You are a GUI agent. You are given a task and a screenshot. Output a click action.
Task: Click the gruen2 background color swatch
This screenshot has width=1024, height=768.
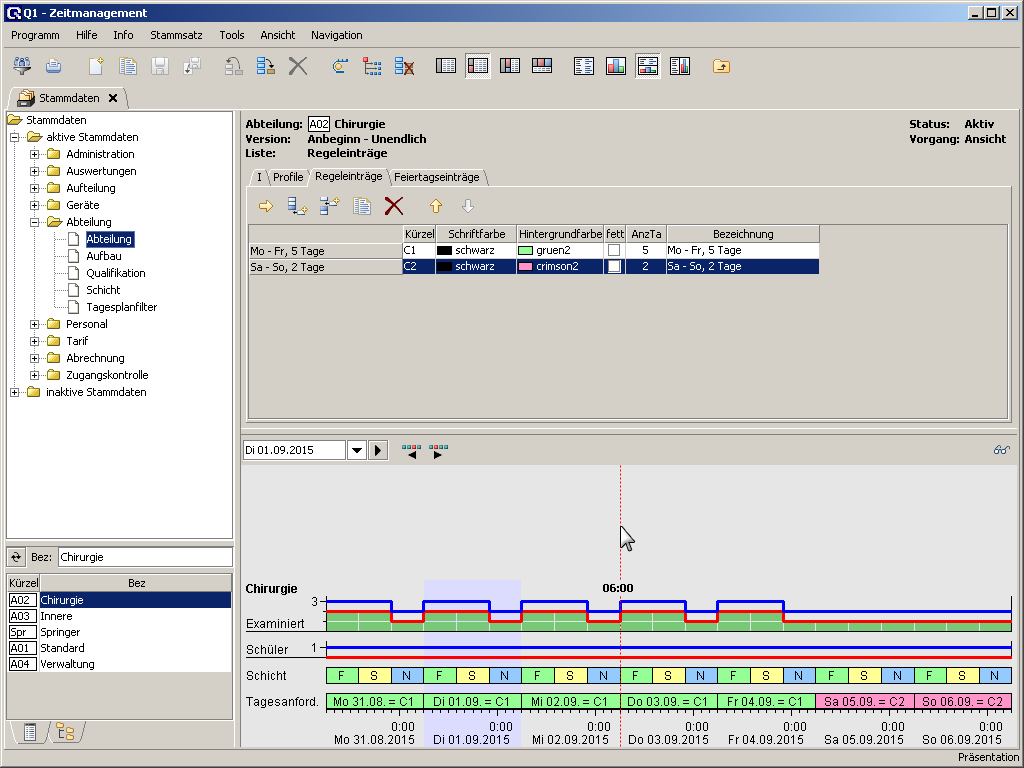pos(526,250)
